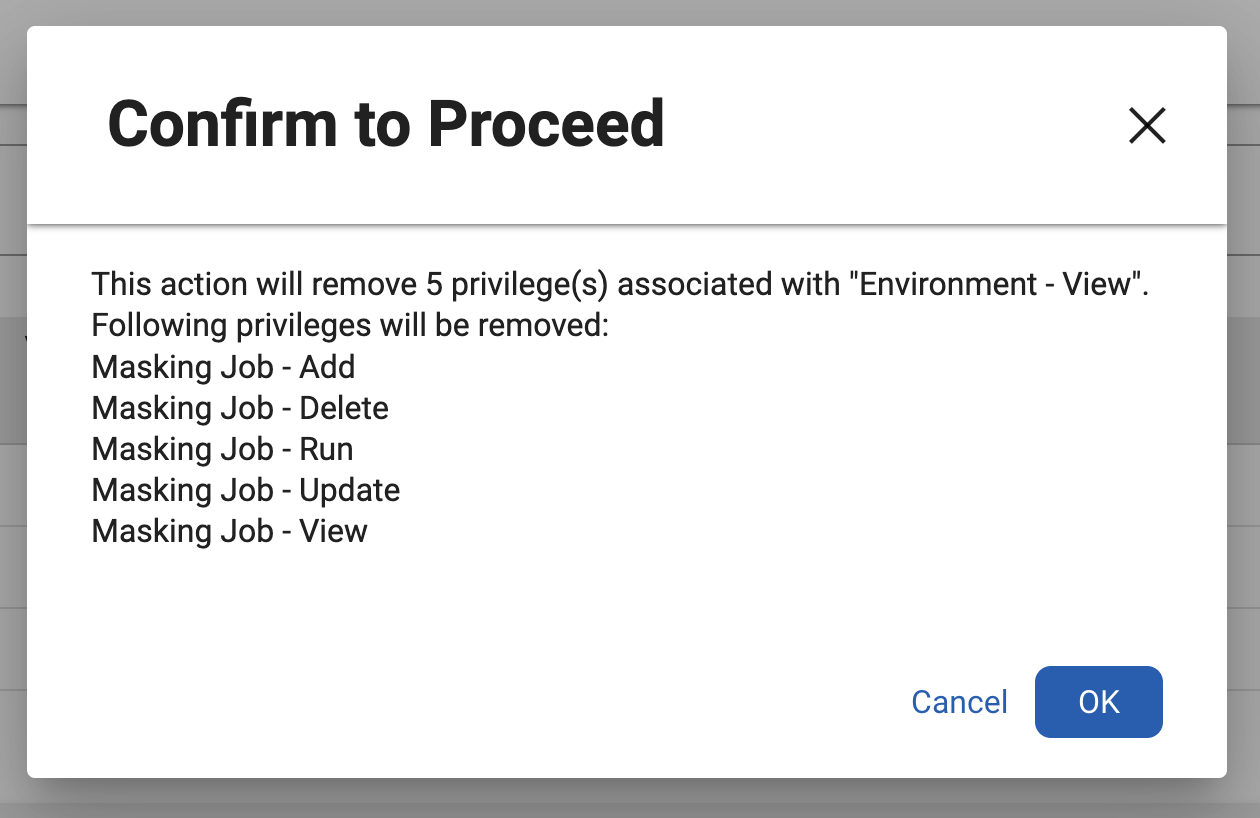This screenshot has height=818, width=1260.
Task: Select the "Masking Job - View" privilege text
Action: pos(228,531)
